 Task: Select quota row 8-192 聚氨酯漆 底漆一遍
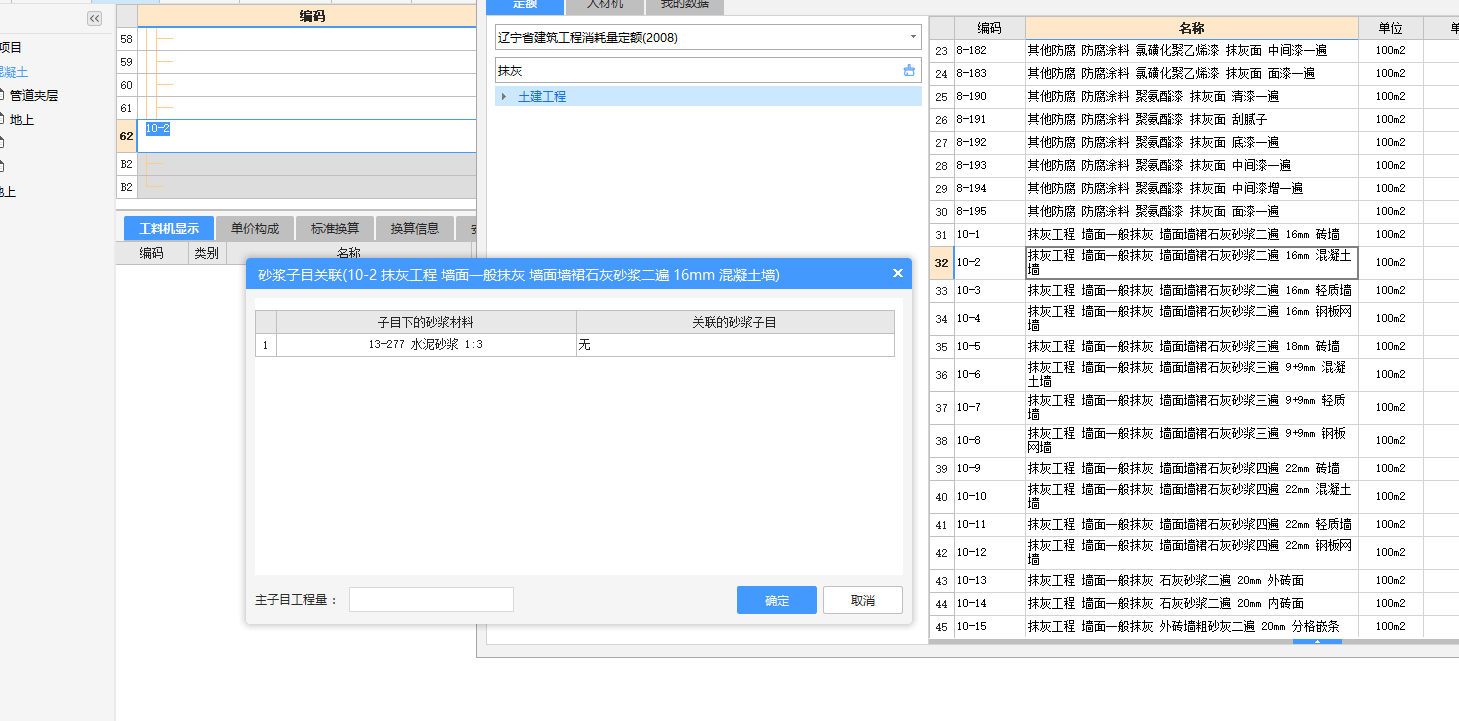[1191, 142]
